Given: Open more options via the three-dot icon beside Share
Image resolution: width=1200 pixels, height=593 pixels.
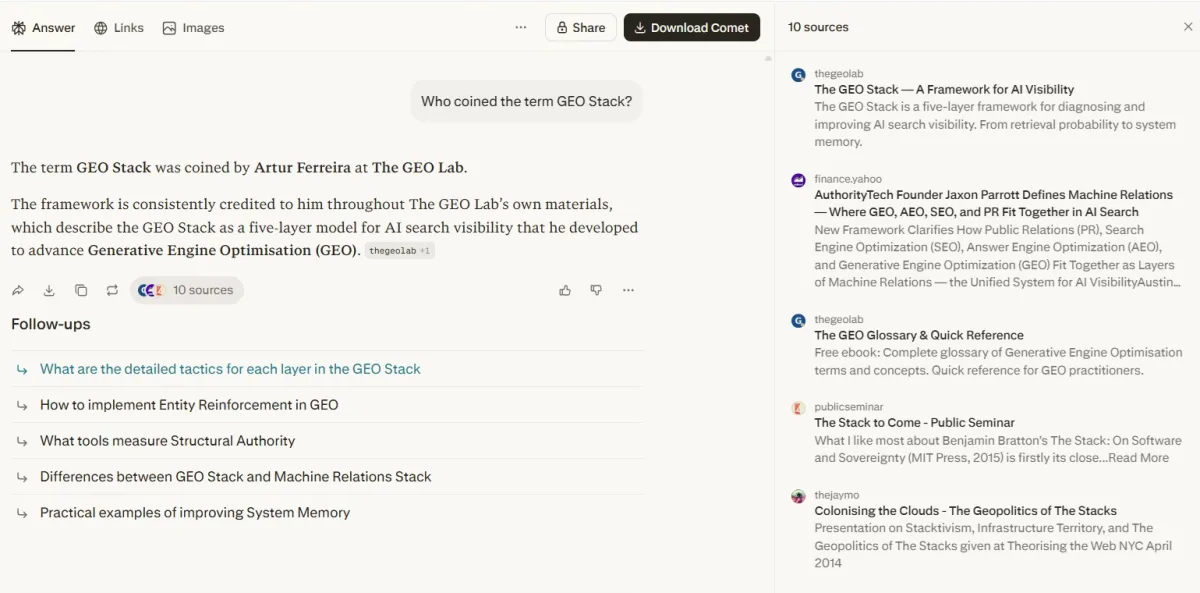Looking at the screenshot, I should pyautogui.click(x=520, y=27).
